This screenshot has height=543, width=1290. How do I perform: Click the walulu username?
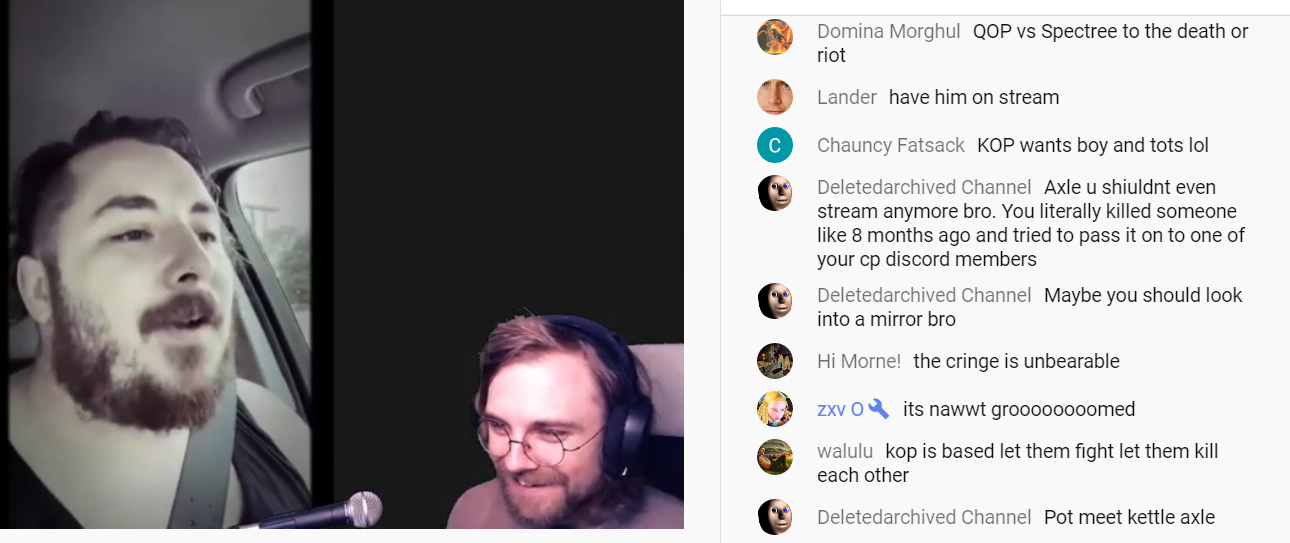click(x=845, y=451)
